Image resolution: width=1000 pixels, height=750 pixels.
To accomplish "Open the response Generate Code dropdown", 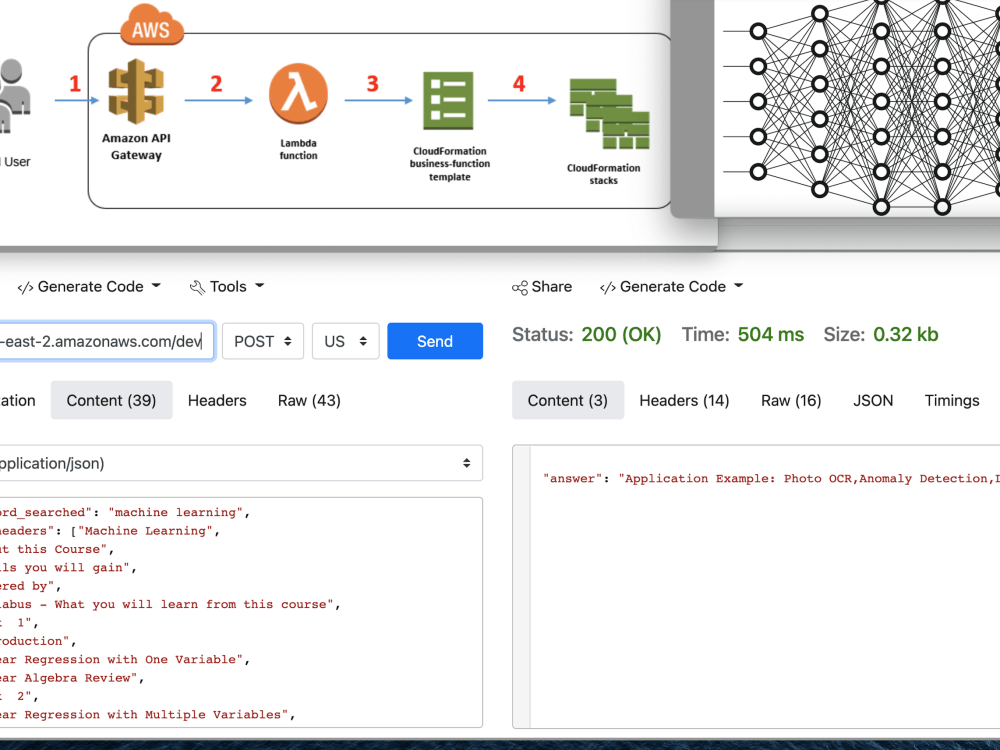I will [672, 287].
